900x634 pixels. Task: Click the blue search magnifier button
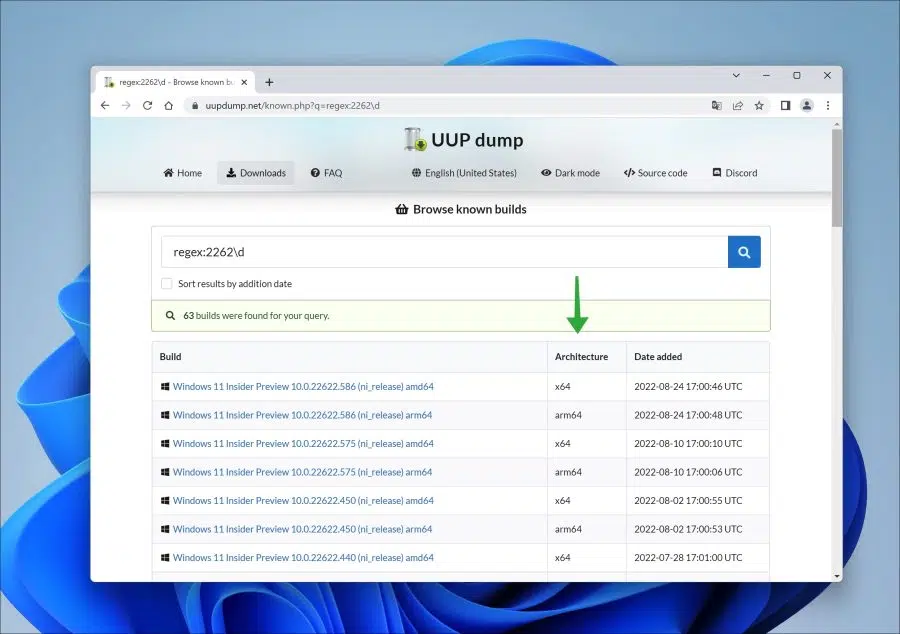click(744, 252)
